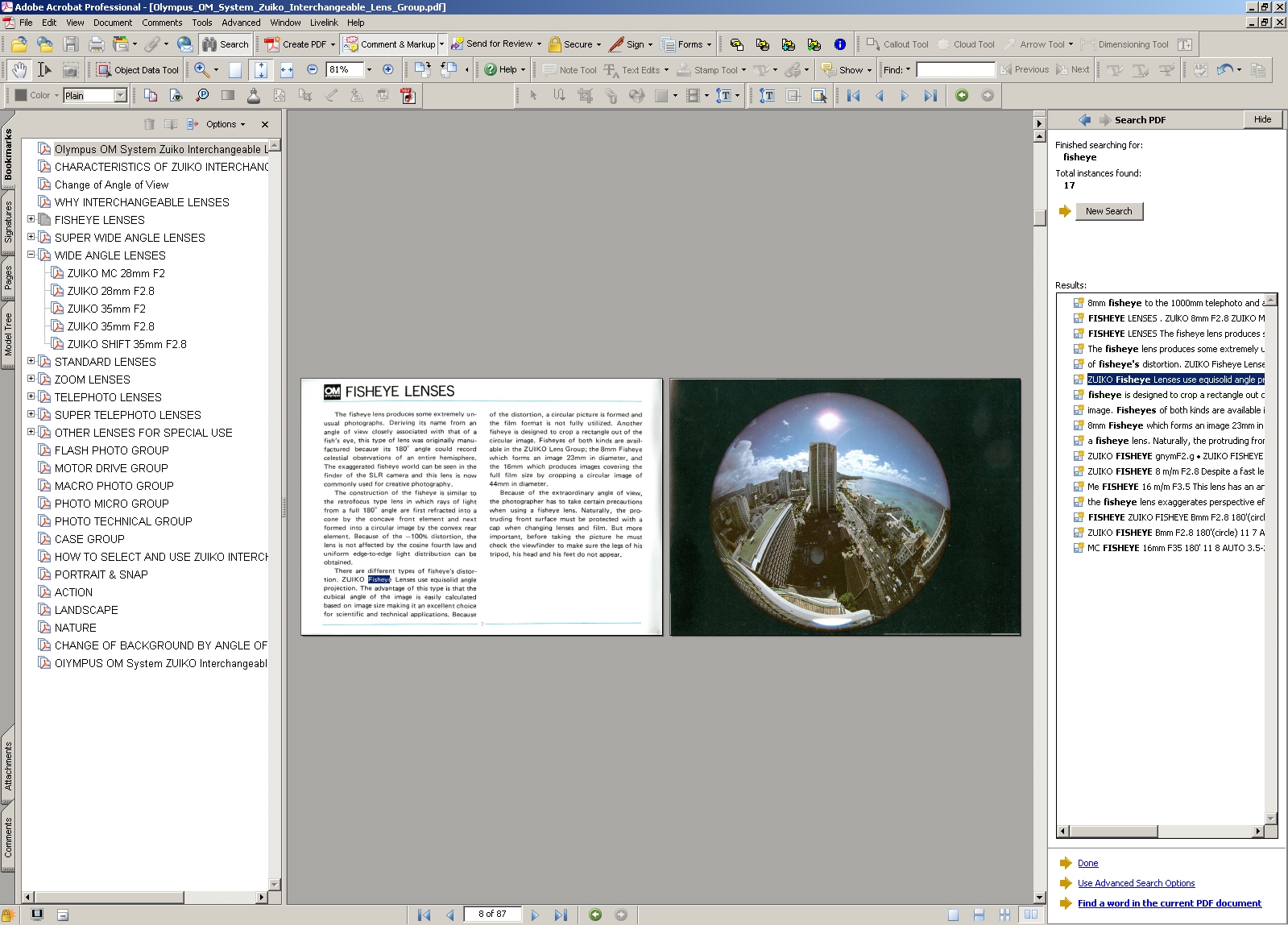The width and height of the screenshot is (1288, 925).
Task: Go to first page from top toolbar
Action: 854,96
